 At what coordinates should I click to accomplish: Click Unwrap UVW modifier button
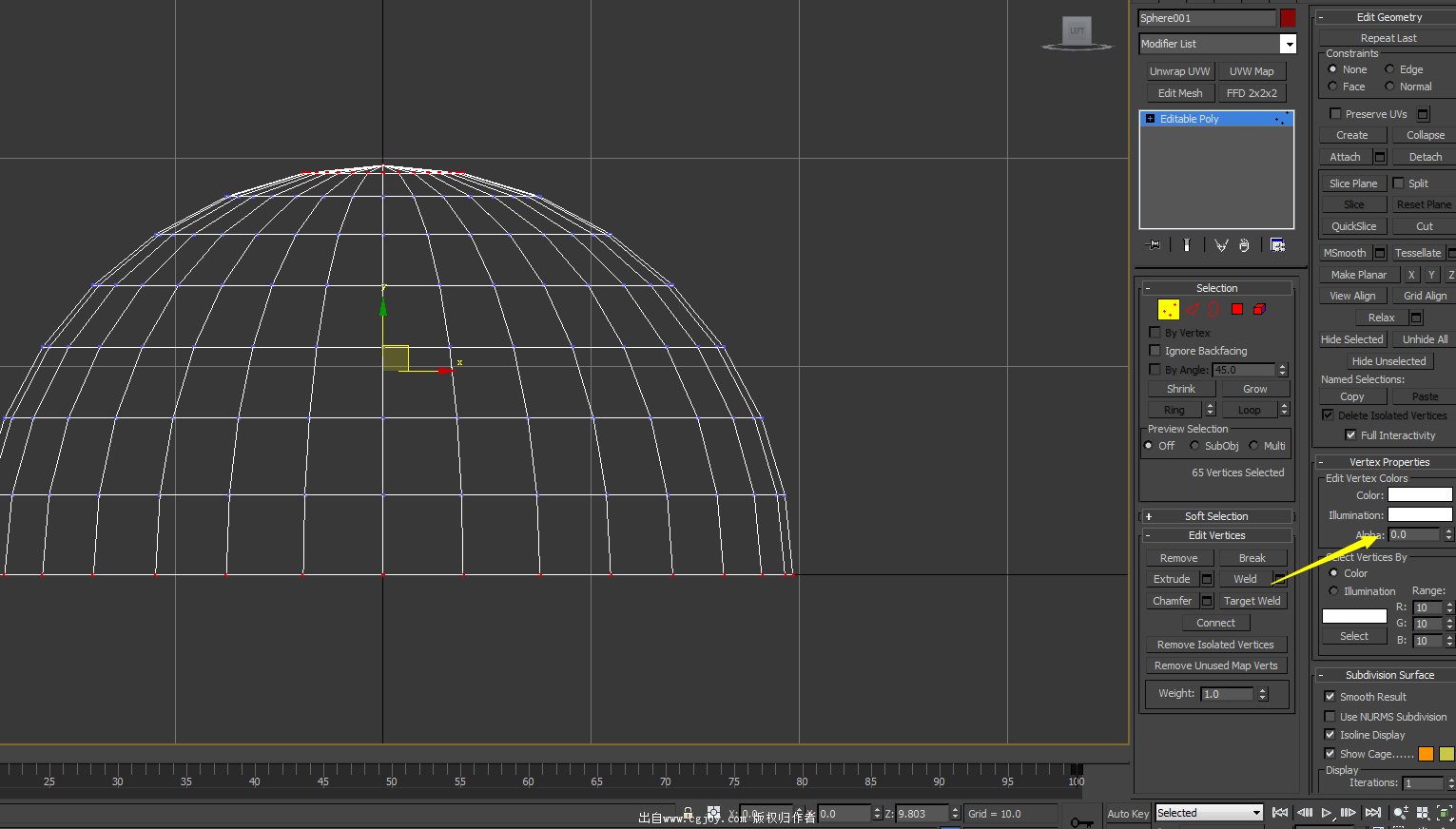(x=1179, y=71)
